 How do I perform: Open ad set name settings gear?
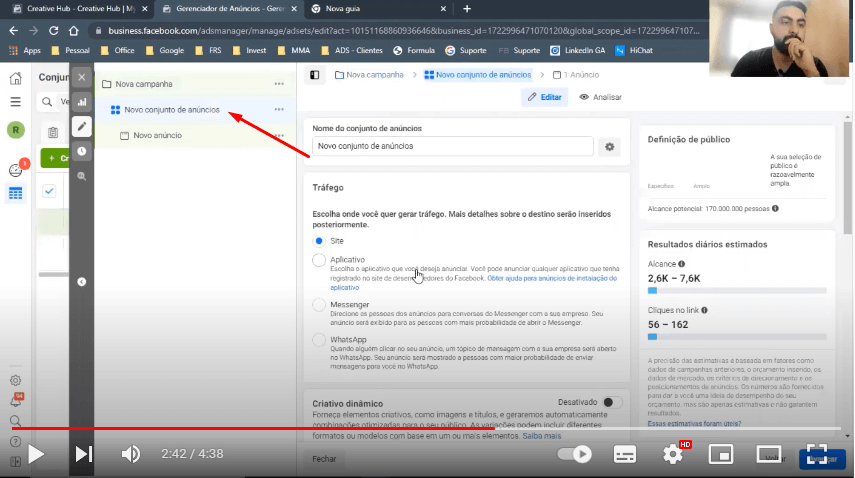click(610, 147)
